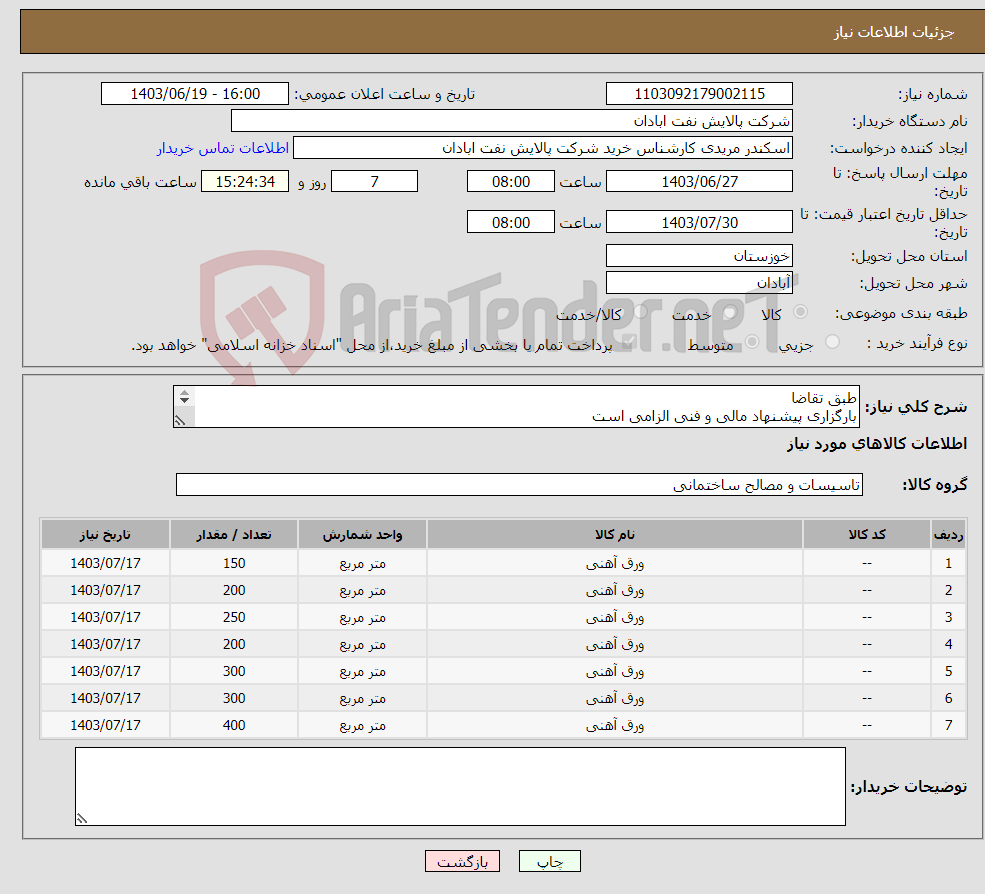Click the remaining days field showing 7
Image resolution: width=985 pixels, height=894 pixels.
click(x=374, y=182)
